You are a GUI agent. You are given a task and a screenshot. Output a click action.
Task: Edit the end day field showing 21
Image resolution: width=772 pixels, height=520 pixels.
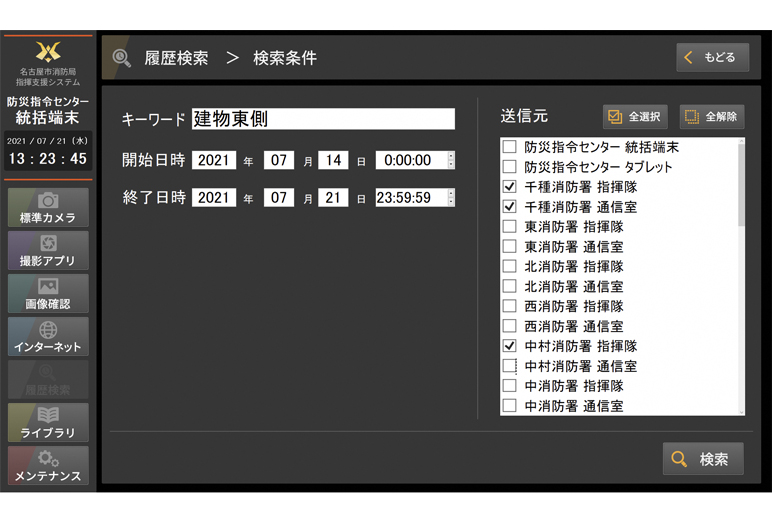point(333,197)
